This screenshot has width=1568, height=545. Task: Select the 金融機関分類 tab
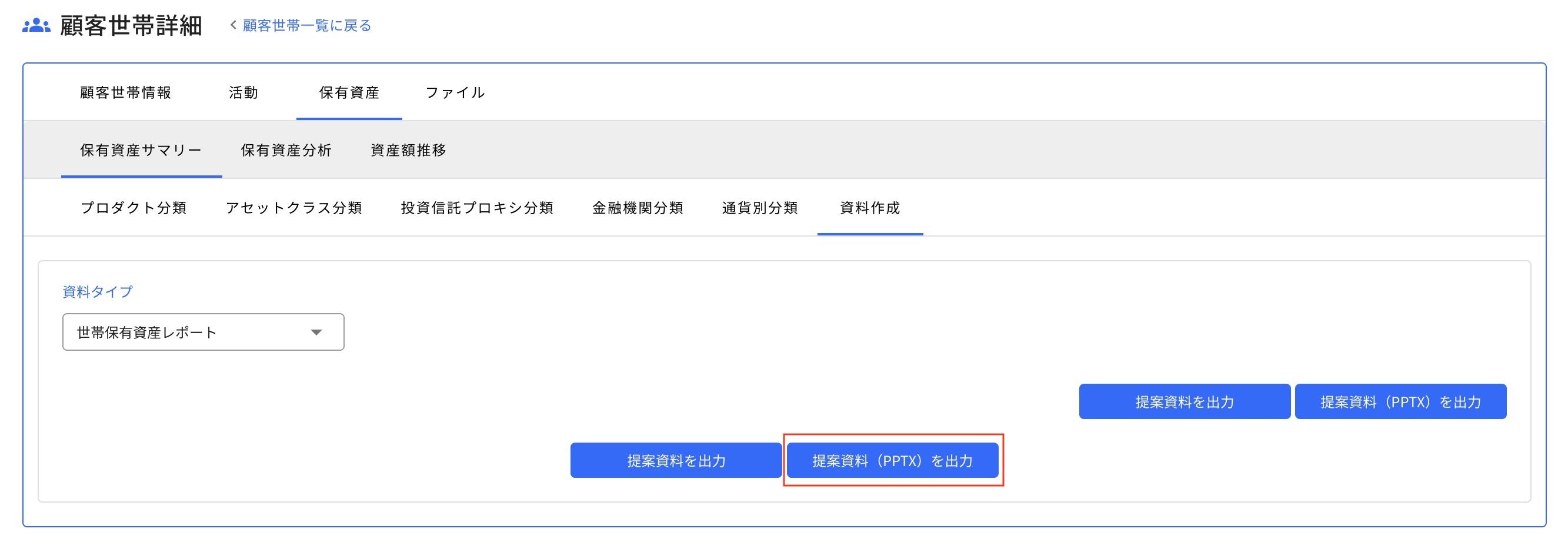(x=639, y=208)
